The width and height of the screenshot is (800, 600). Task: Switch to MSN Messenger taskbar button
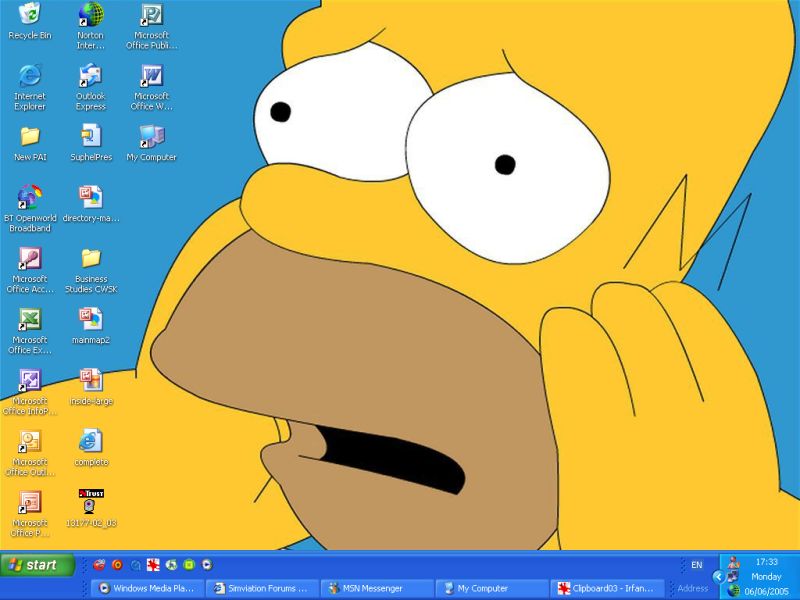377,588
